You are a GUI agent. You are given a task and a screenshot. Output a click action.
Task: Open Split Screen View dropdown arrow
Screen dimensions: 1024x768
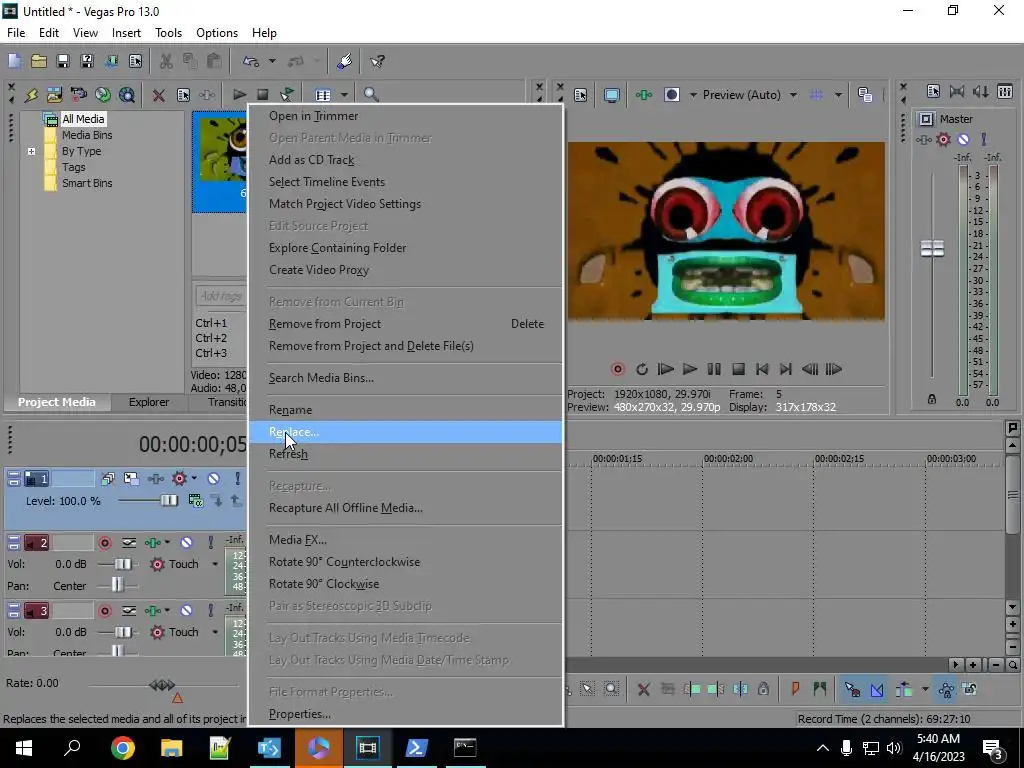[693, 95]
